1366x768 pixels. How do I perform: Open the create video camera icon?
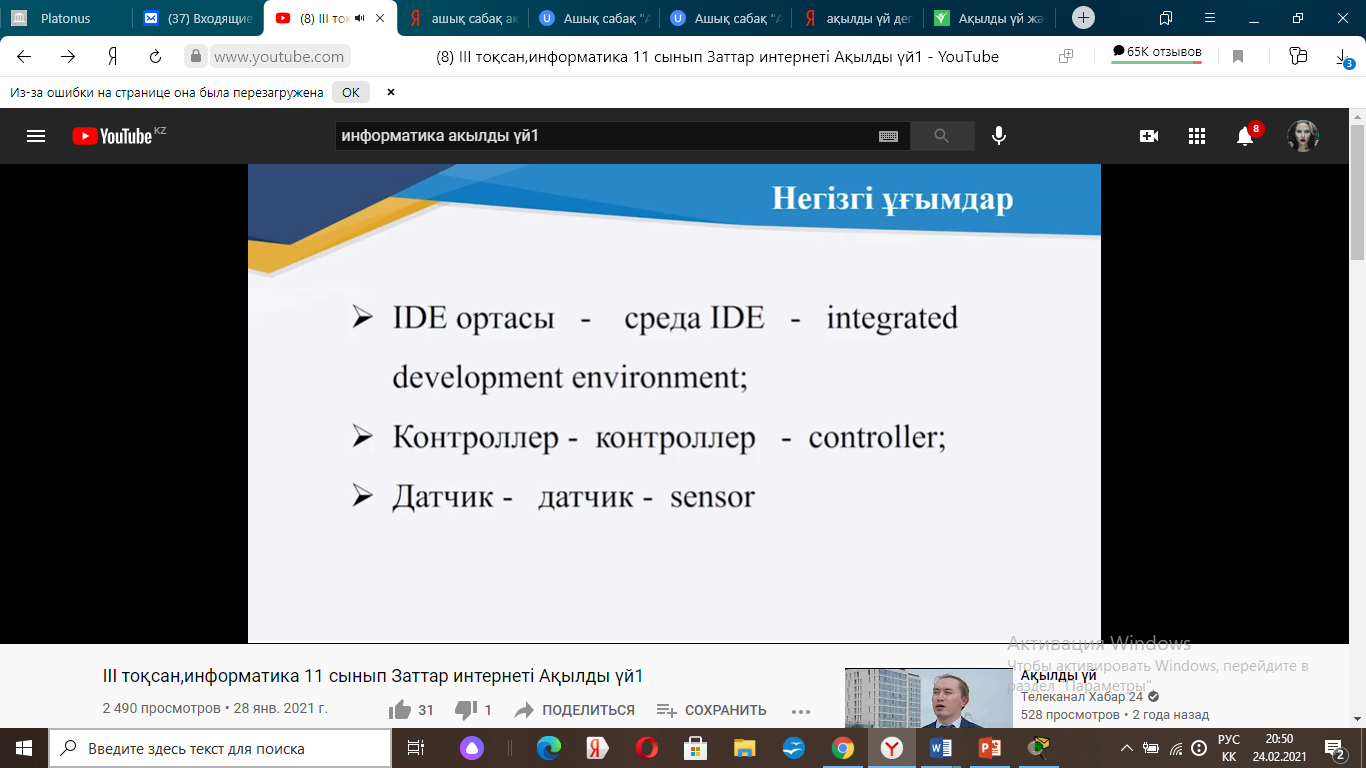[x=1149, y=136]
